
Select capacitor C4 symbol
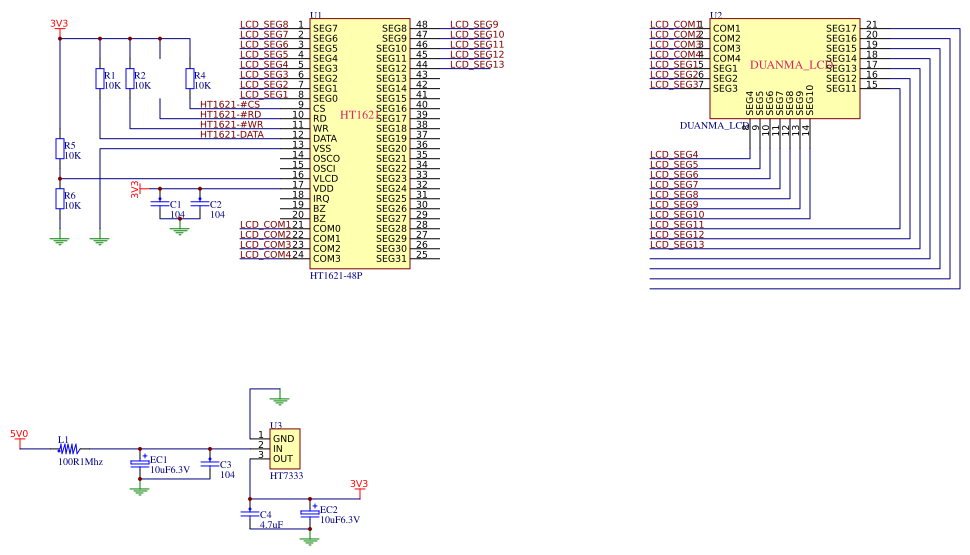point(250,514)
